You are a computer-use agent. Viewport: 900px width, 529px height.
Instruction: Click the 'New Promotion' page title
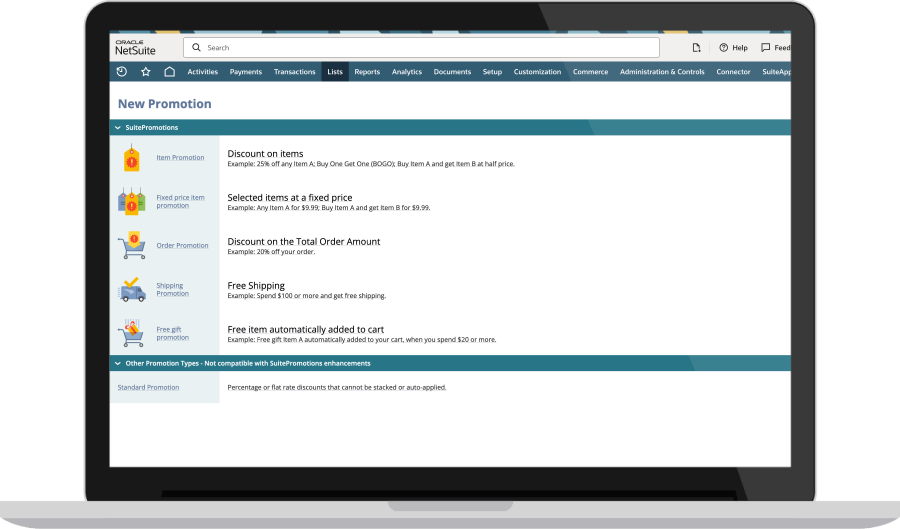(165, 104)
